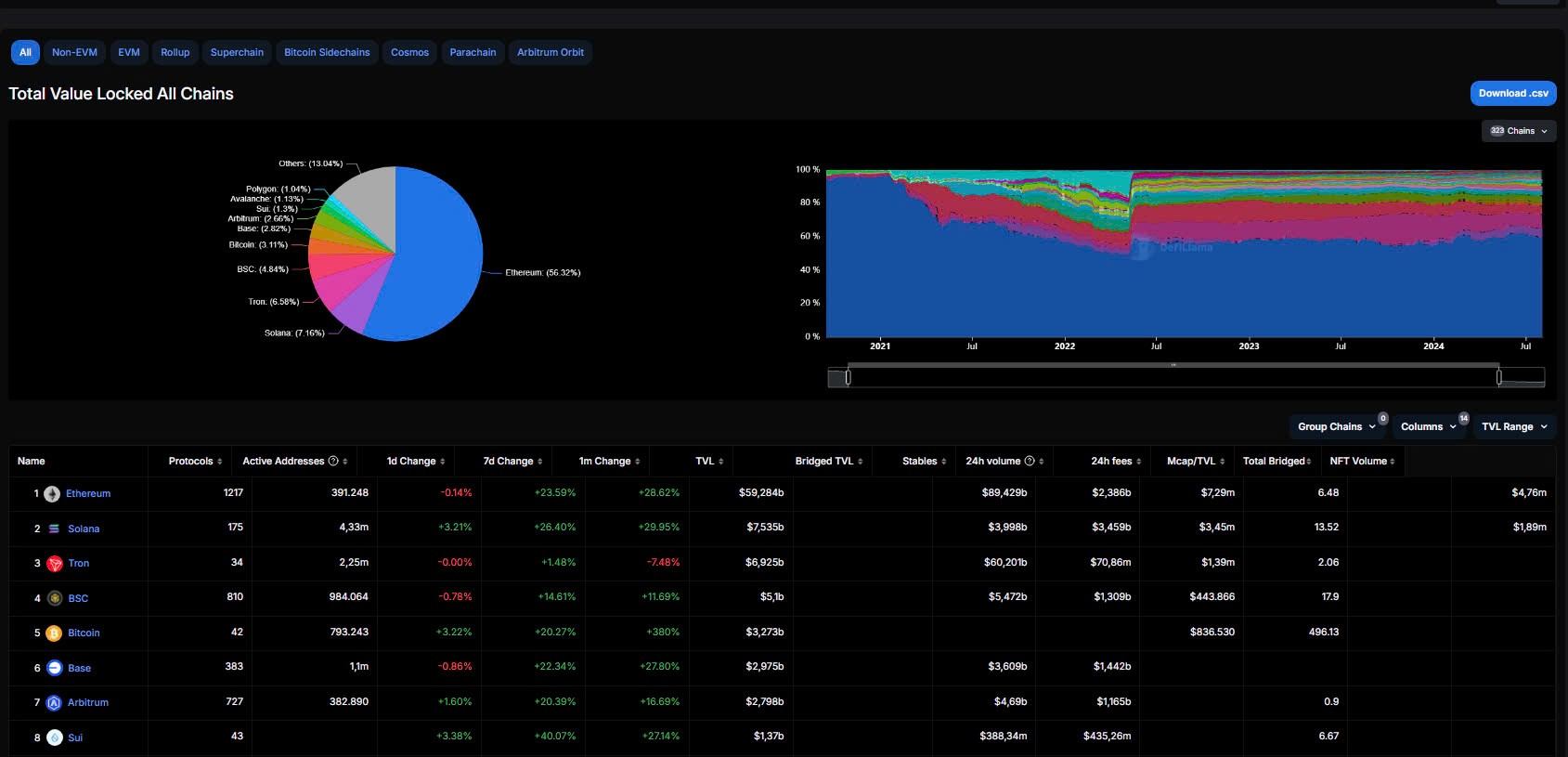Click the Solana TVL value $7,535b
1568x757 pixels.
point(765,528)
